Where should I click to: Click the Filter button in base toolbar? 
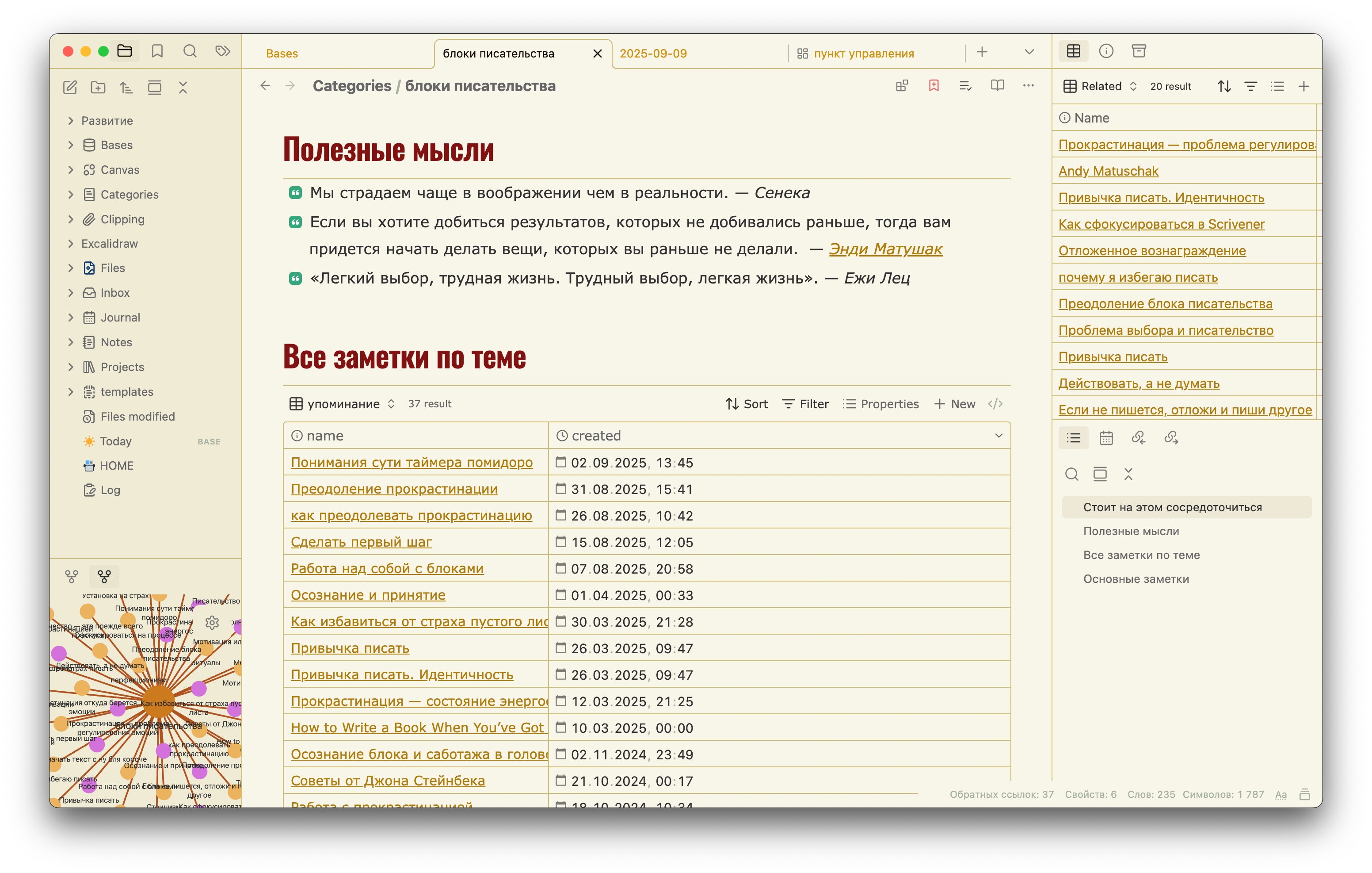(805, 404)
